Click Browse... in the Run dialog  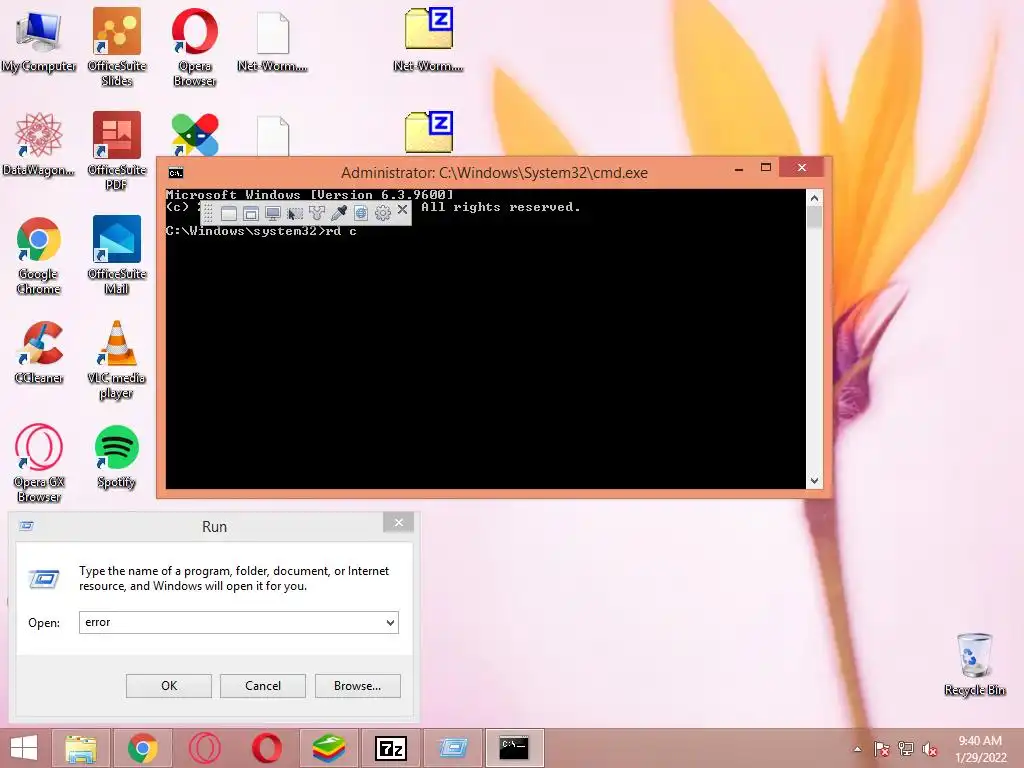[357, 686]
